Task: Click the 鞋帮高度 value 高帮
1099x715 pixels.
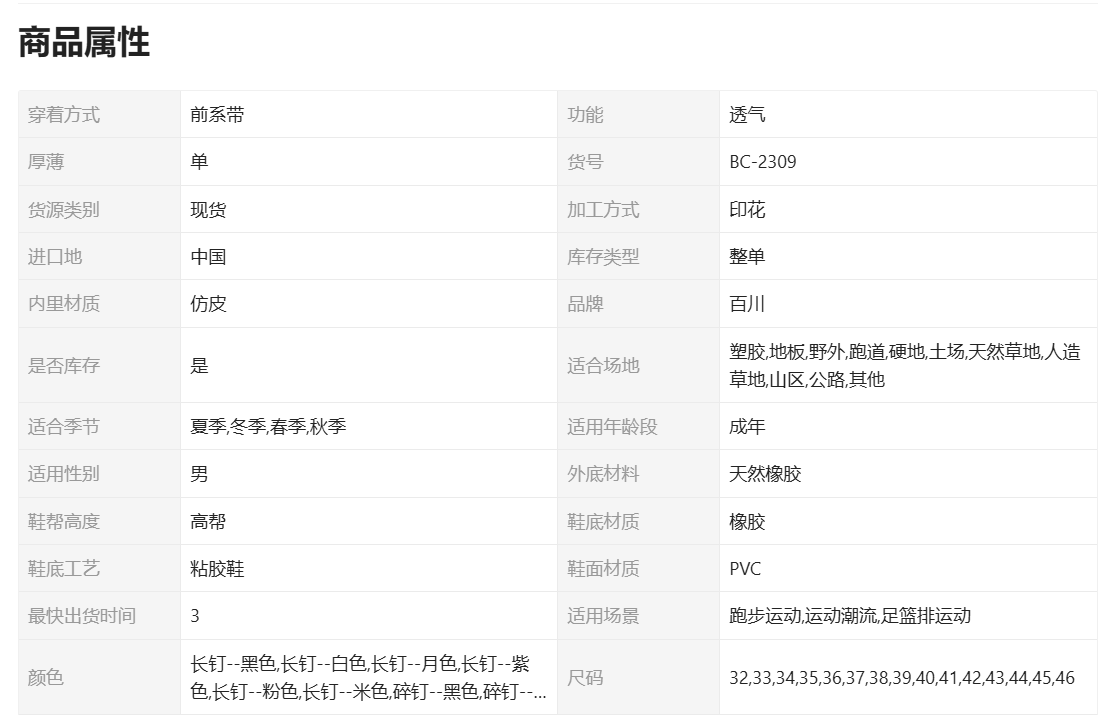Action: (208, 522)
